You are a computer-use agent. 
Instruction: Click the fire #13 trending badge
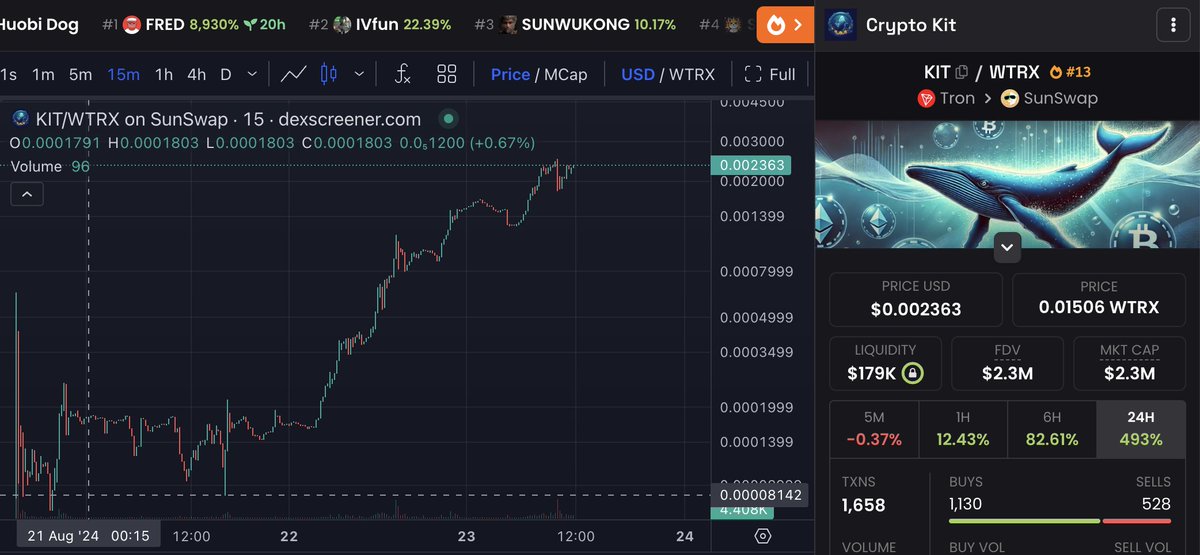pyautogui.click(x=1069, y=72)
